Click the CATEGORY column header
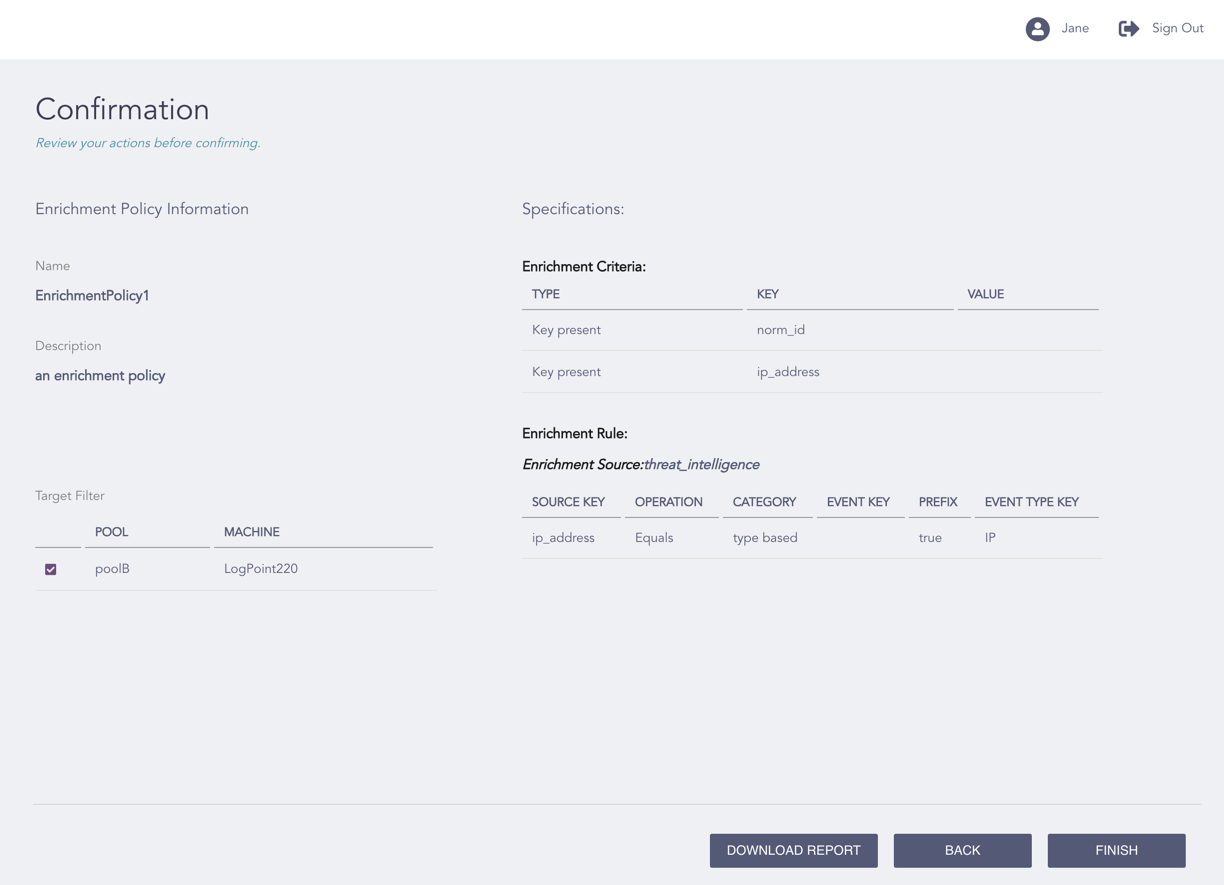The image size is (1224, 885). click(764, 502)
